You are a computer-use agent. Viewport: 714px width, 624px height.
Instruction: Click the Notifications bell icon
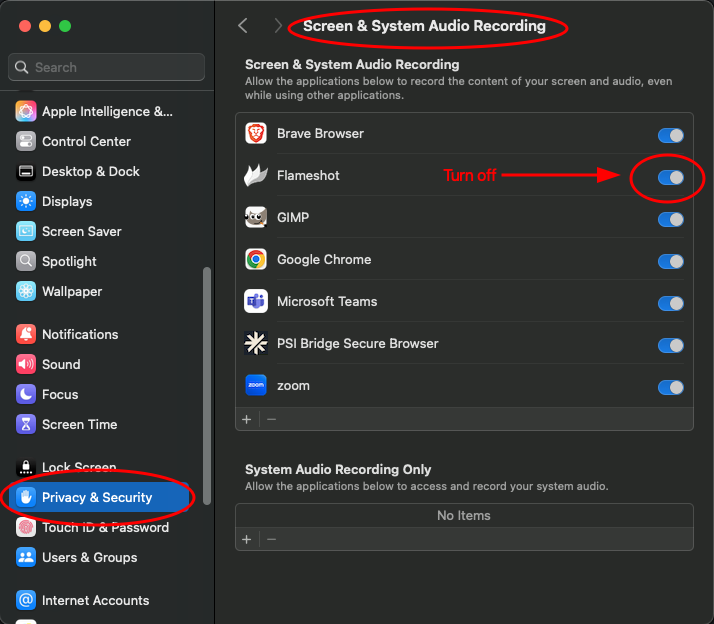26,334
